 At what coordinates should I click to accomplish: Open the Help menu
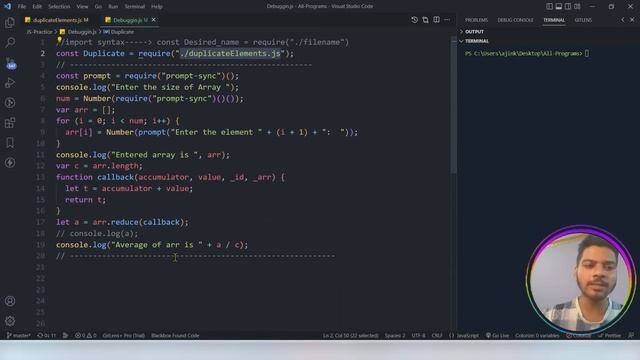click(x=157, y=7)
